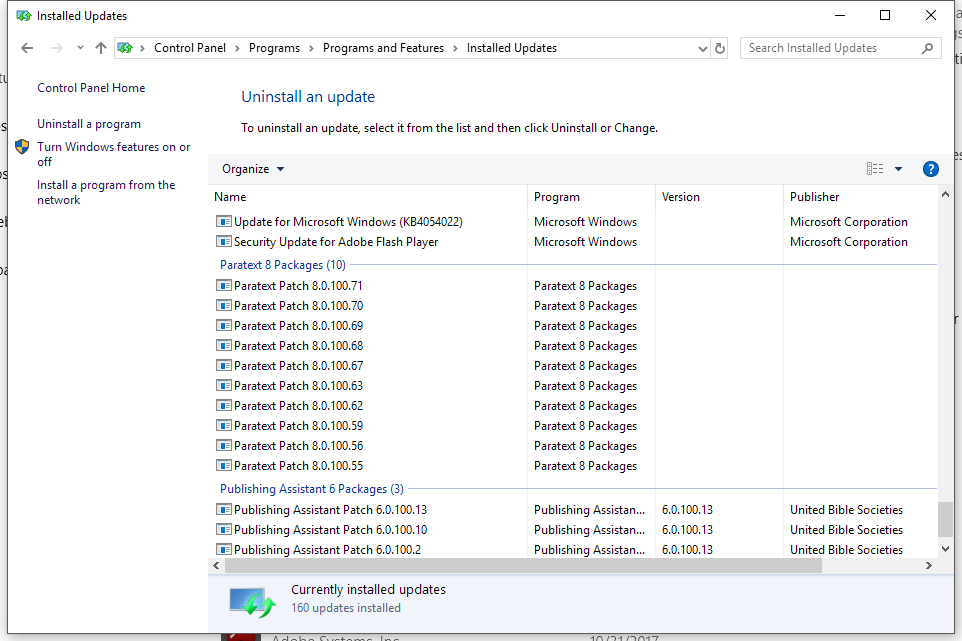Click the Control Panel icon in address bar
The height and width of the screenshot is (641, 962).
click(125, 48)
